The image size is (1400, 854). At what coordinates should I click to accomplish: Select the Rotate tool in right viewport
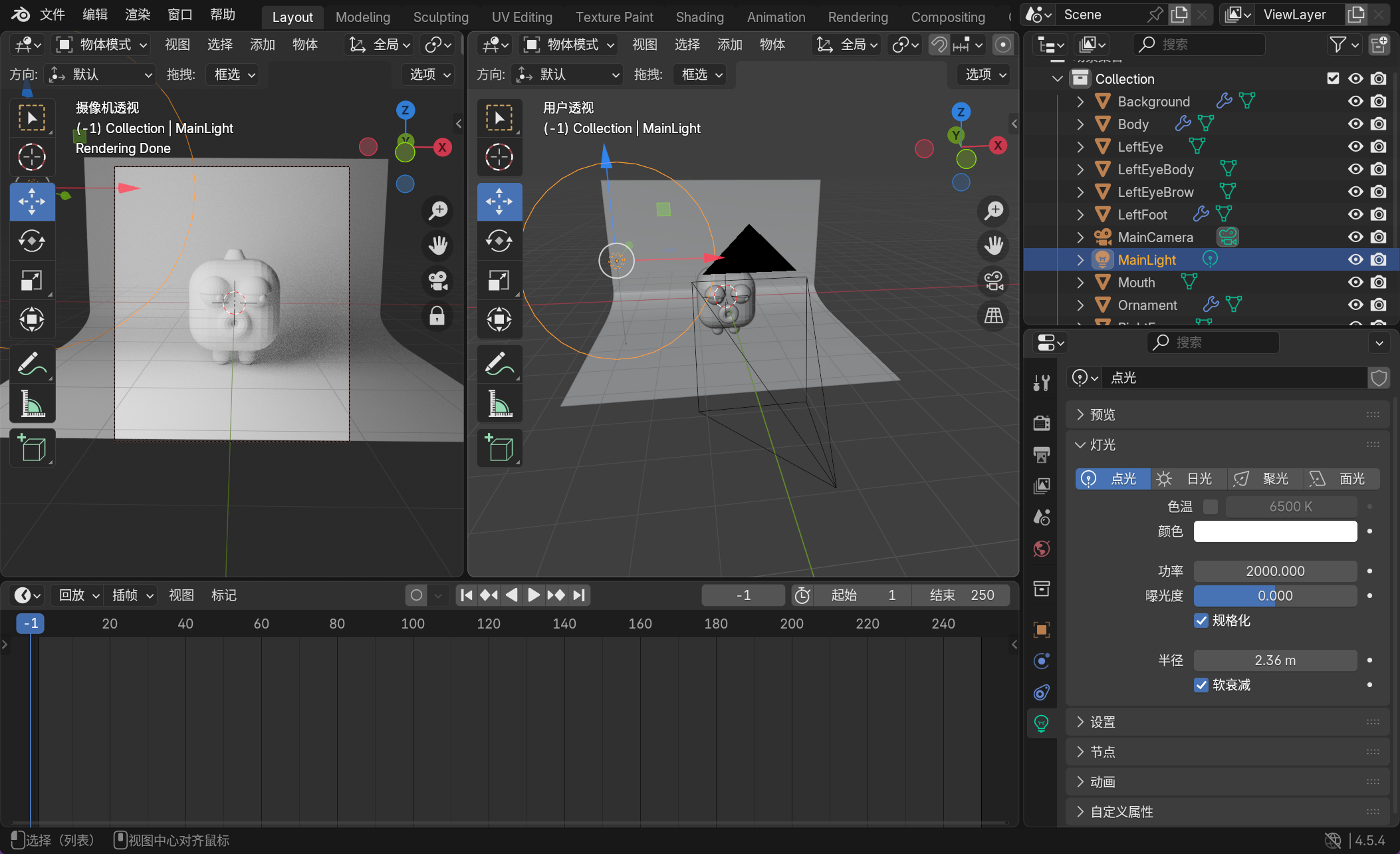point(499,241)
